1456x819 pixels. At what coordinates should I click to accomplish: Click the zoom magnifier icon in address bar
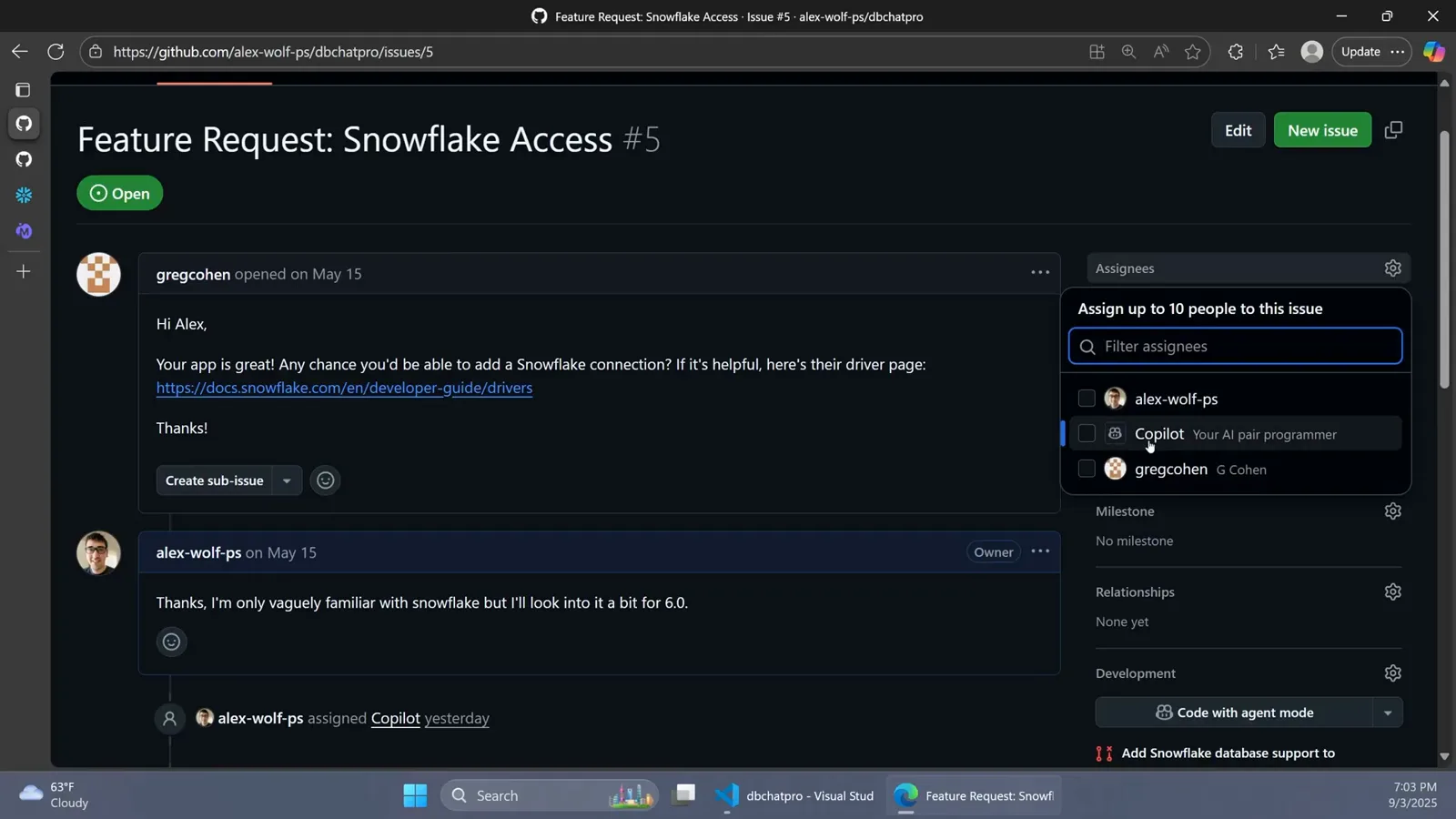pyautogui.click(x=1128, y=52)
